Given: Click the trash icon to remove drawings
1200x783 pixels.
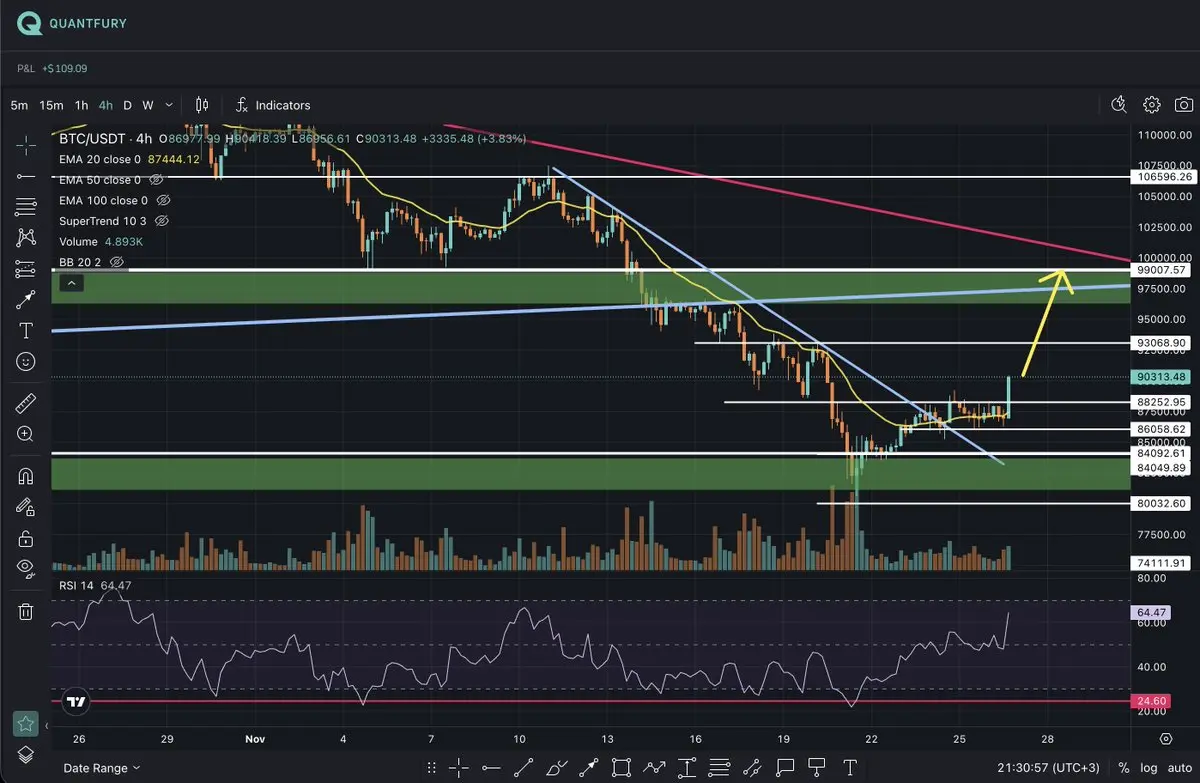Looking at the screenshot, I should point(27,611).
